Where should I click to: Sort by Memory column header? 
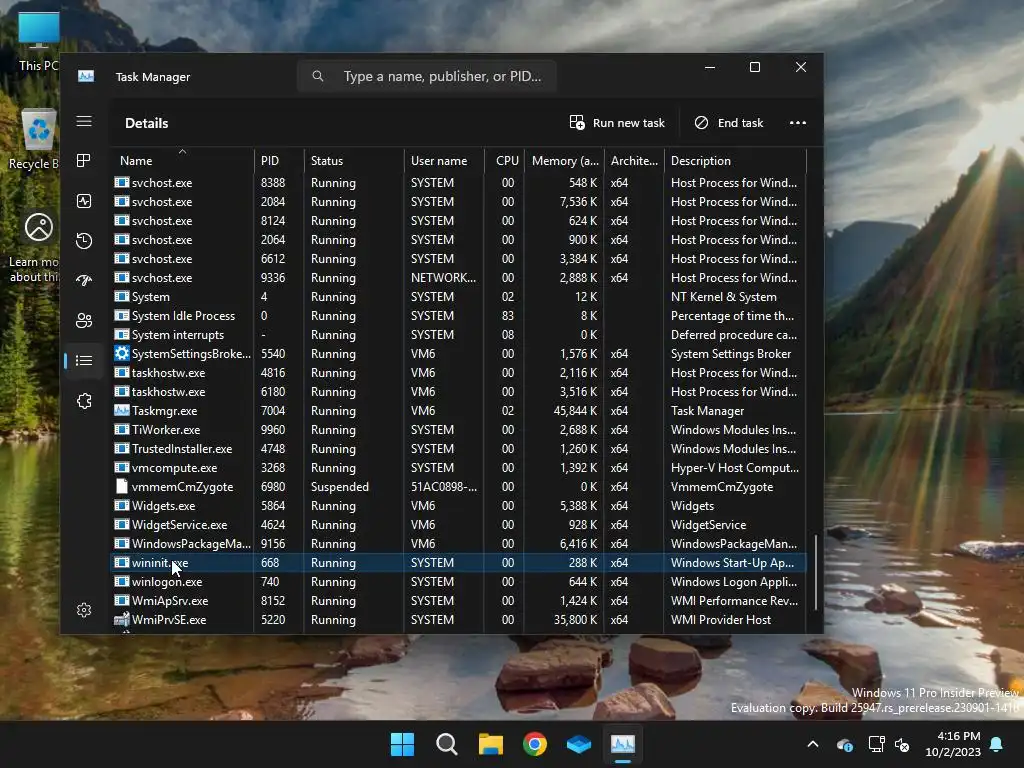[x=564, y=161]
